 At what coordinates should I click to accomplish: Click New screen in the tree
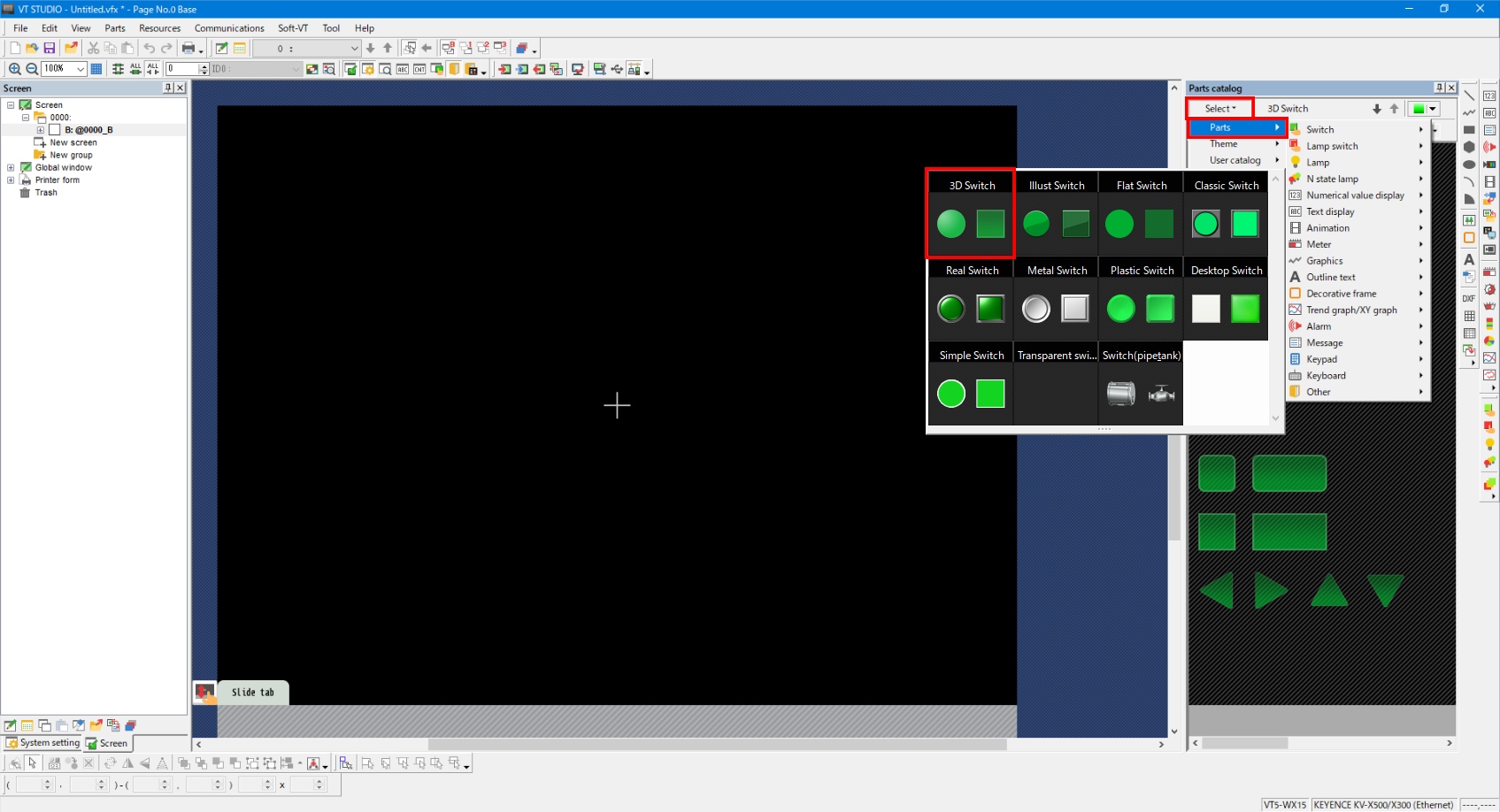(x=73, y=142)
